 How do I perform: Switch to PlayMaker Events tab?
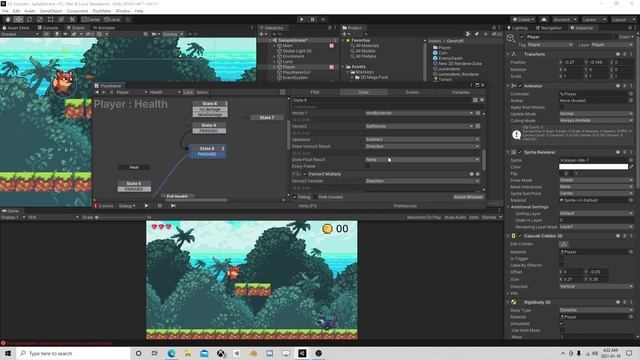(412, 92)
